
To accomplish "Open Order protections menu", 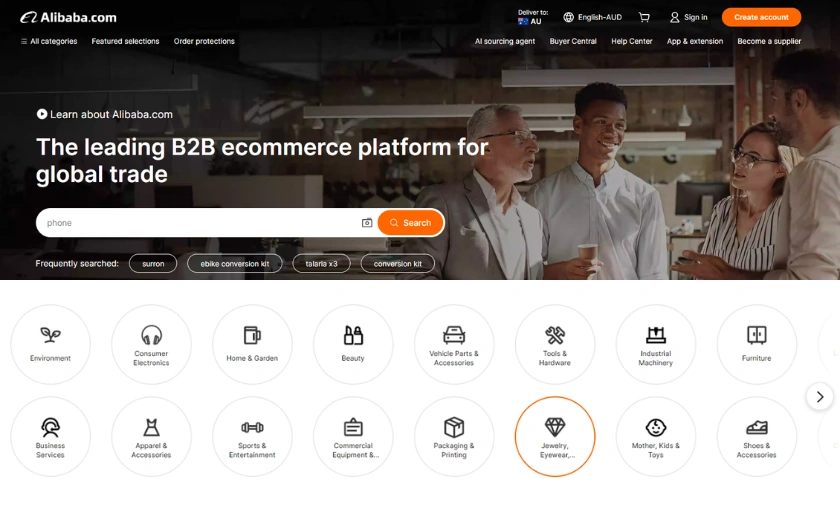I will click(204, 41).
